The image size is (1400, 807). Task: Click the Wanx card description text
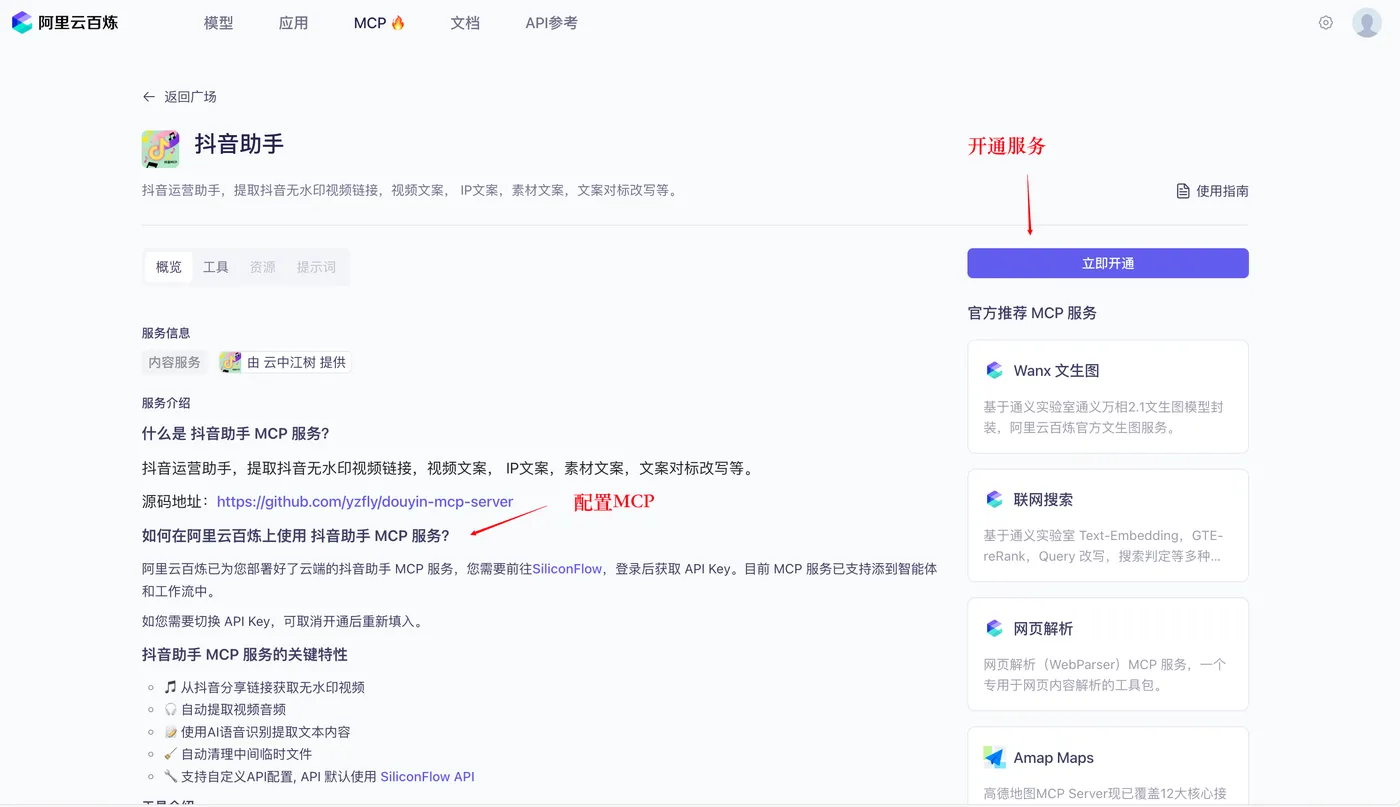[x=1103, y=418]
